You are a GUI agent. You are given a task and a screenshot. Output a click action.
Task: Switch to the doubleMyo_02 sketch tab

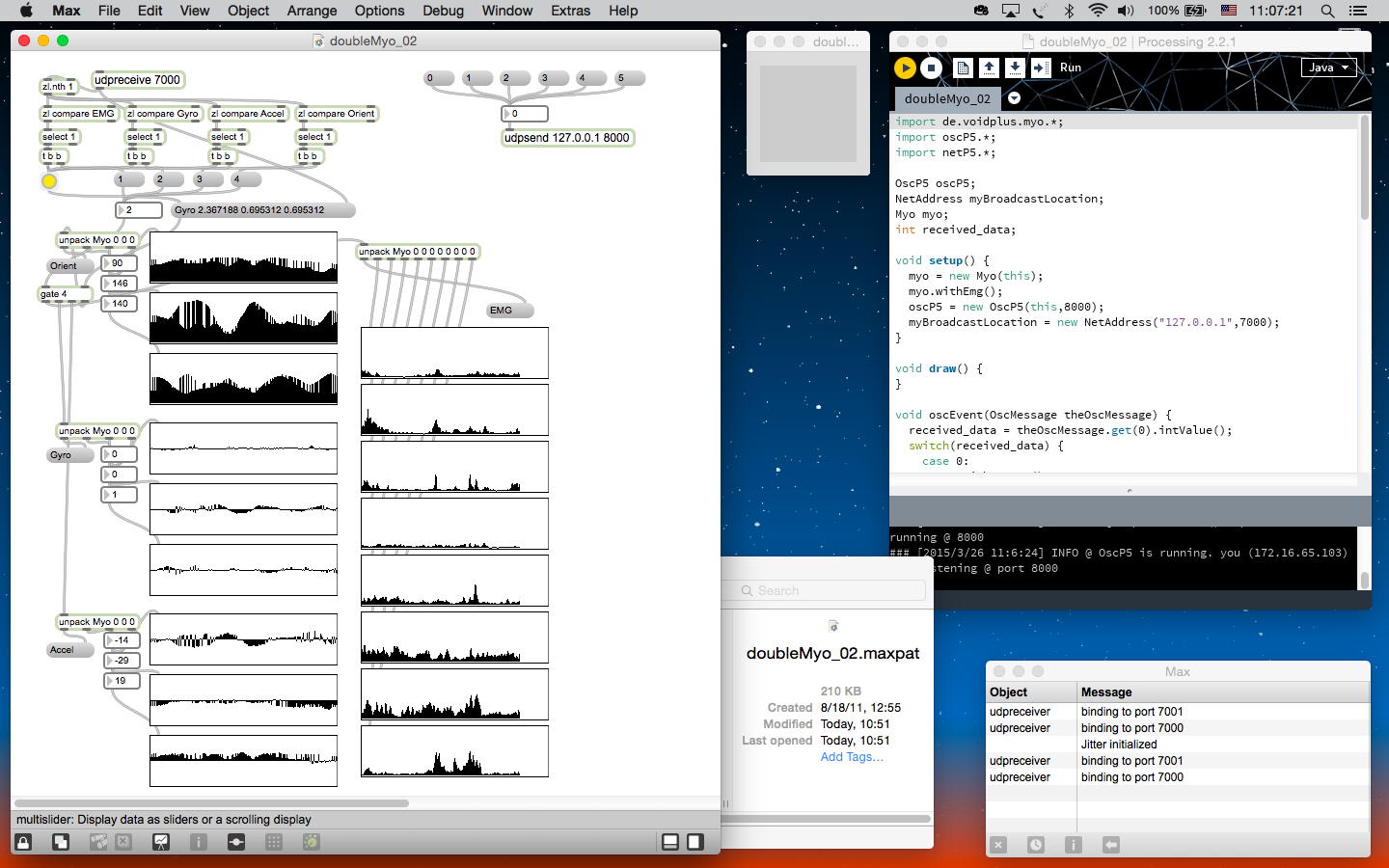tap(947, 98)
